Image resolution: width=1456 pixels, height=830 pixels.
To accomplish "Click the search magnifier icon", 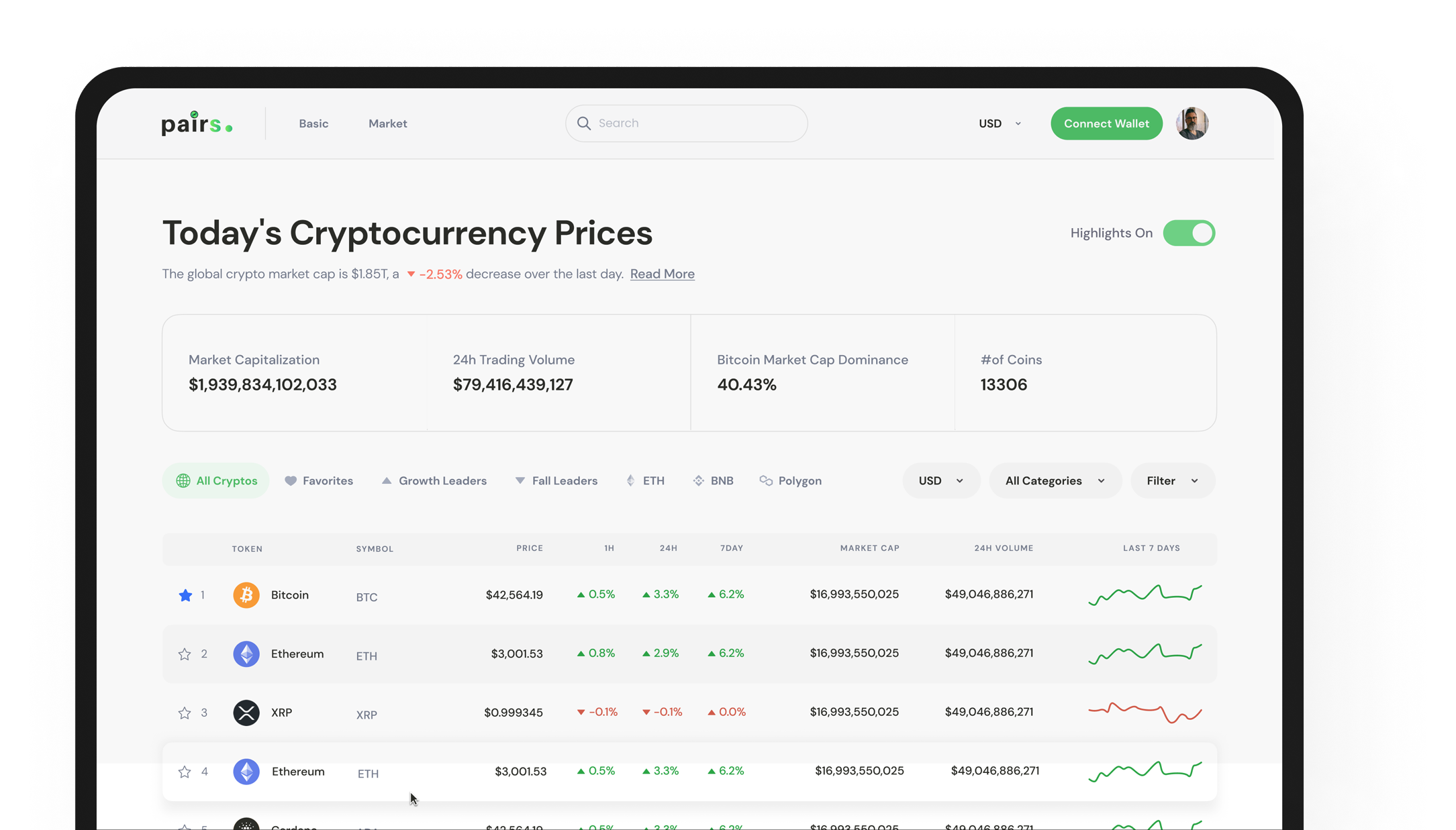I will 584,123.
